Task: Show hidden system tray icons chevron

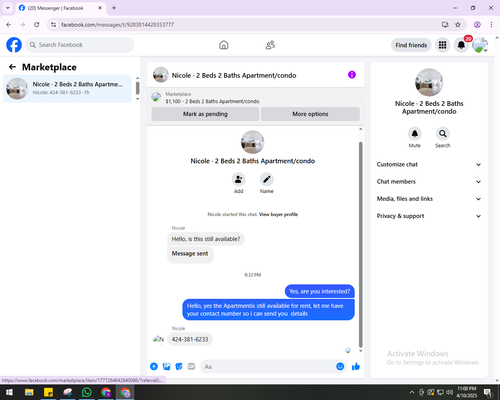Action: pyautogui.click(x=412, y=392)
